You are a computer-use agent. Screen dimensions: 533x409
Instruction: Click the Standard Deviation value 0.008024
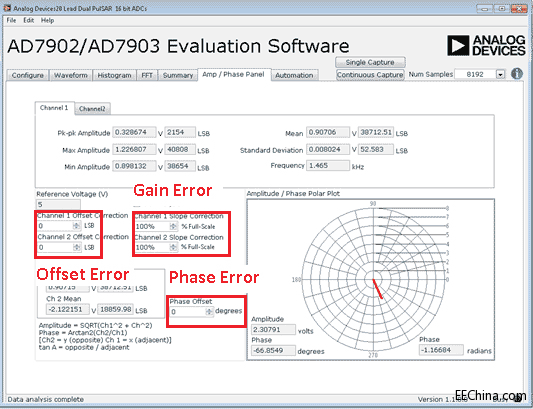pyautogui.click(x=328, y=149)
